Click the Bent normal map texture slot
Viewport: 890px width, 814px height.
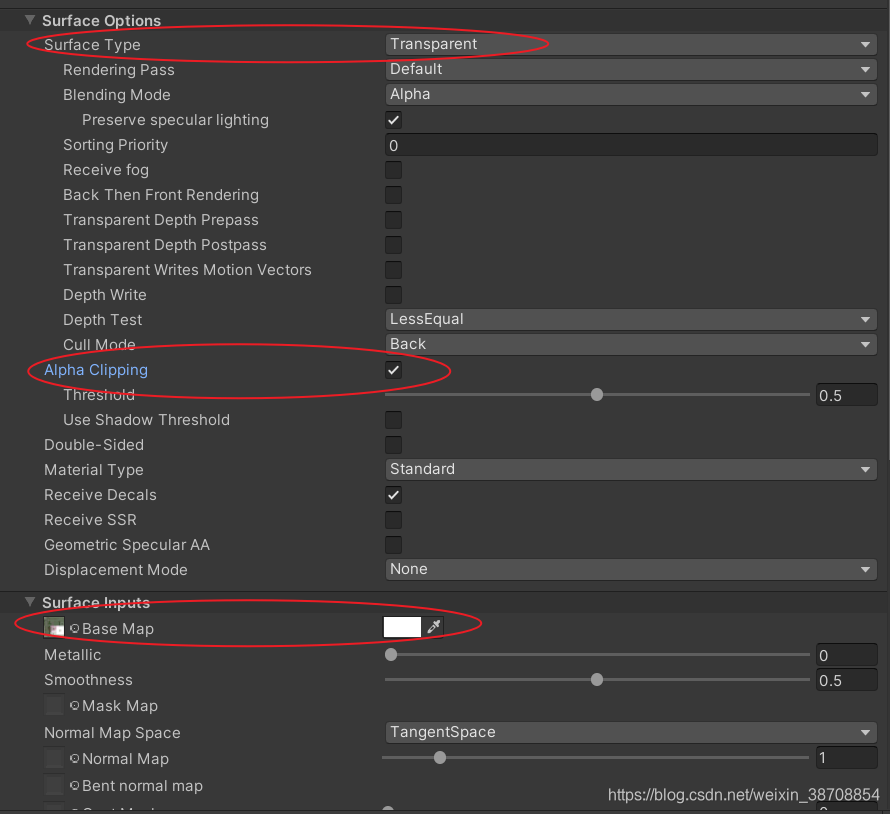point(53,786)
